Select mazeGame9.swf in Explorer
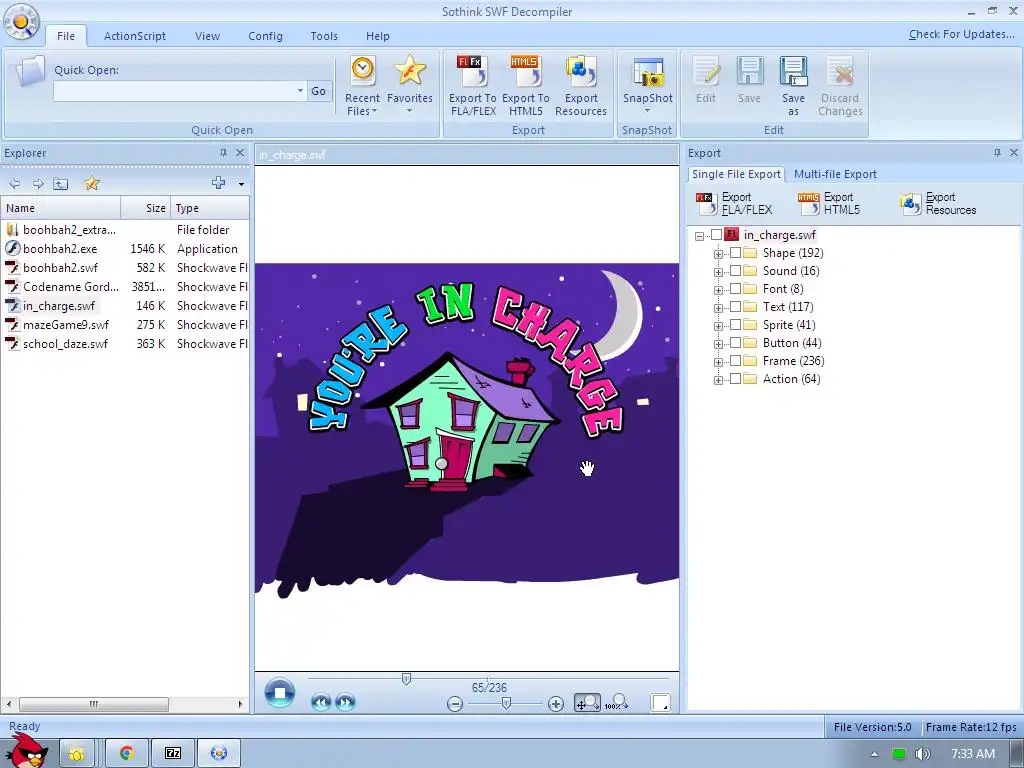 65,325
